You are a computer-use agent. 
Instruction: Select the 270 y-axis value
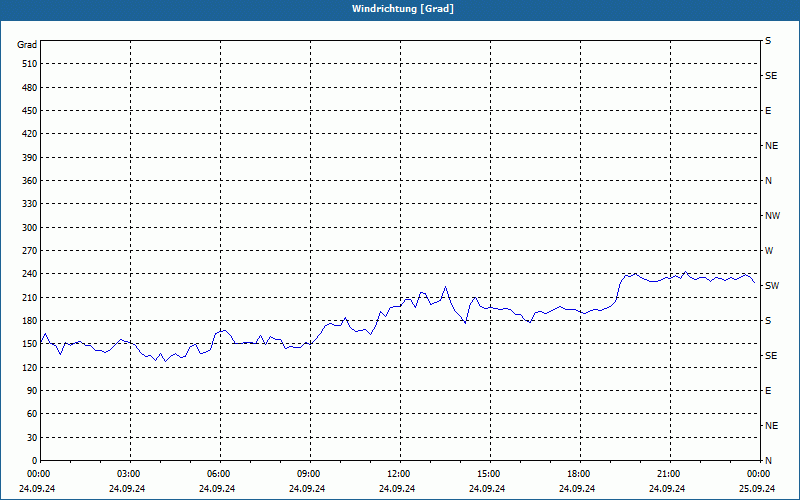coord(30,251)
